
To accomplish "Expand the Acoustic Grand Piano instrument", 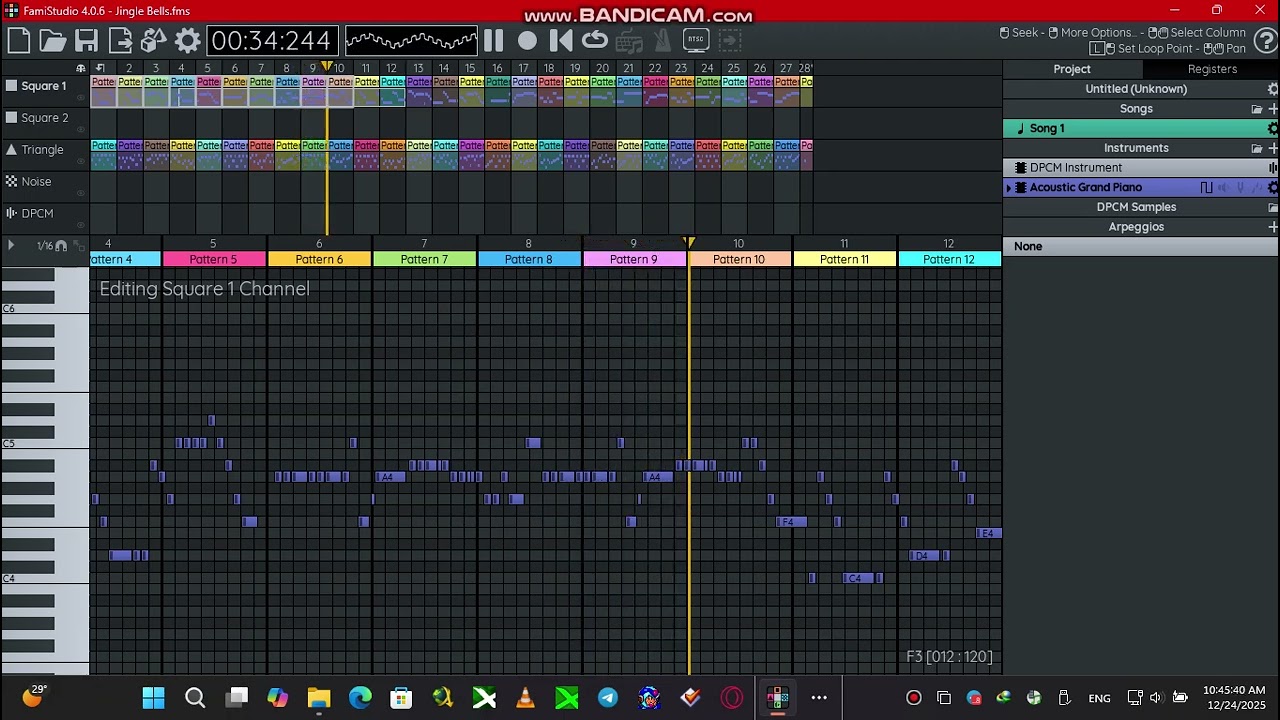I will point(1008,188).
